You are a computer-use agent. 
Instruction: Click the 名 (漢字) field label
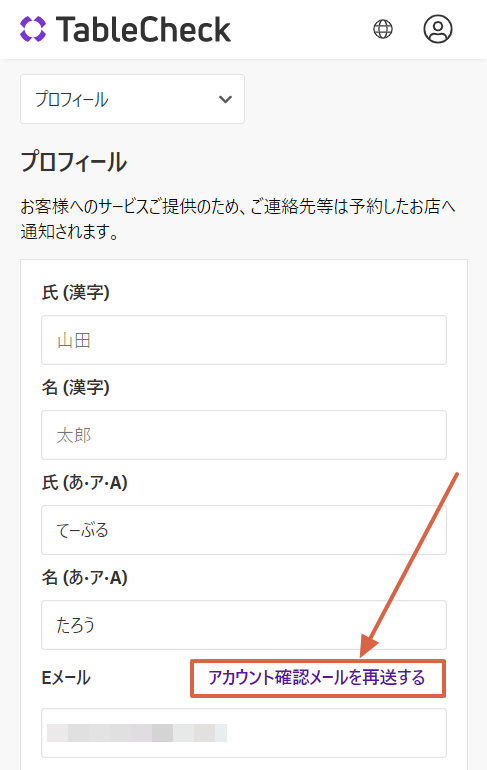tap(76, 387)
